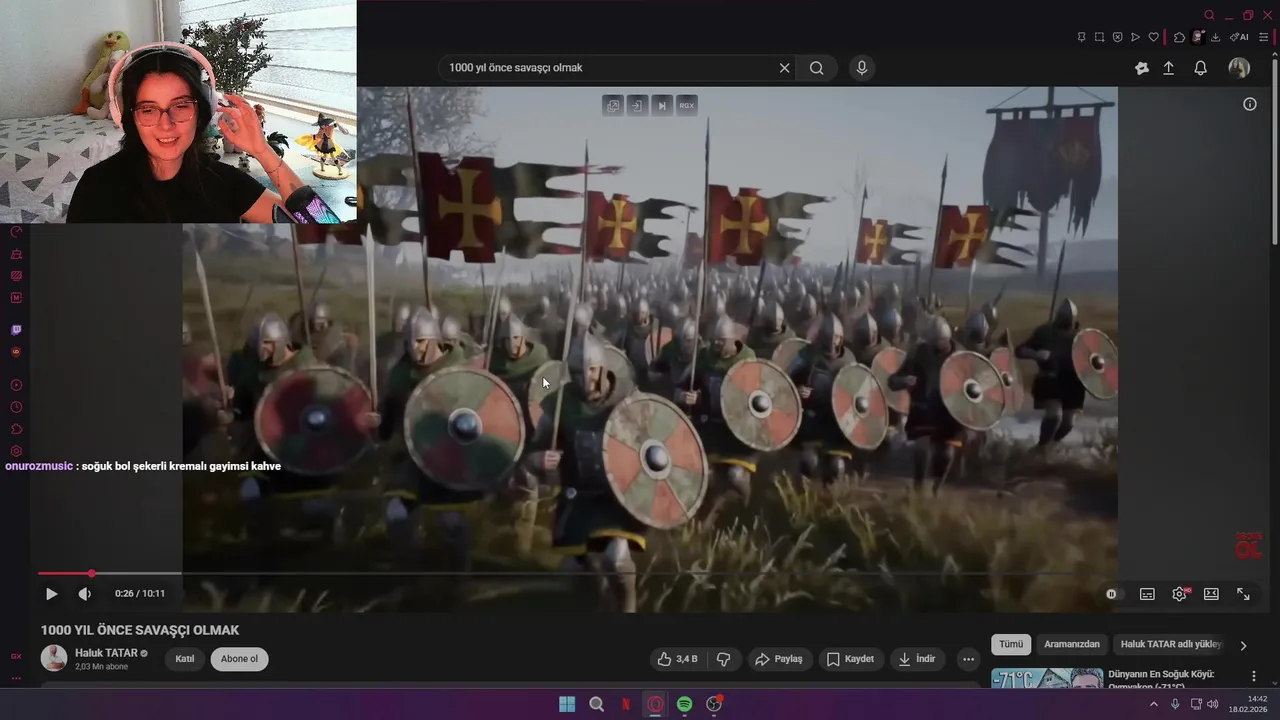Open browser downloads icon
The image size is (1280, 720).
1215,37
